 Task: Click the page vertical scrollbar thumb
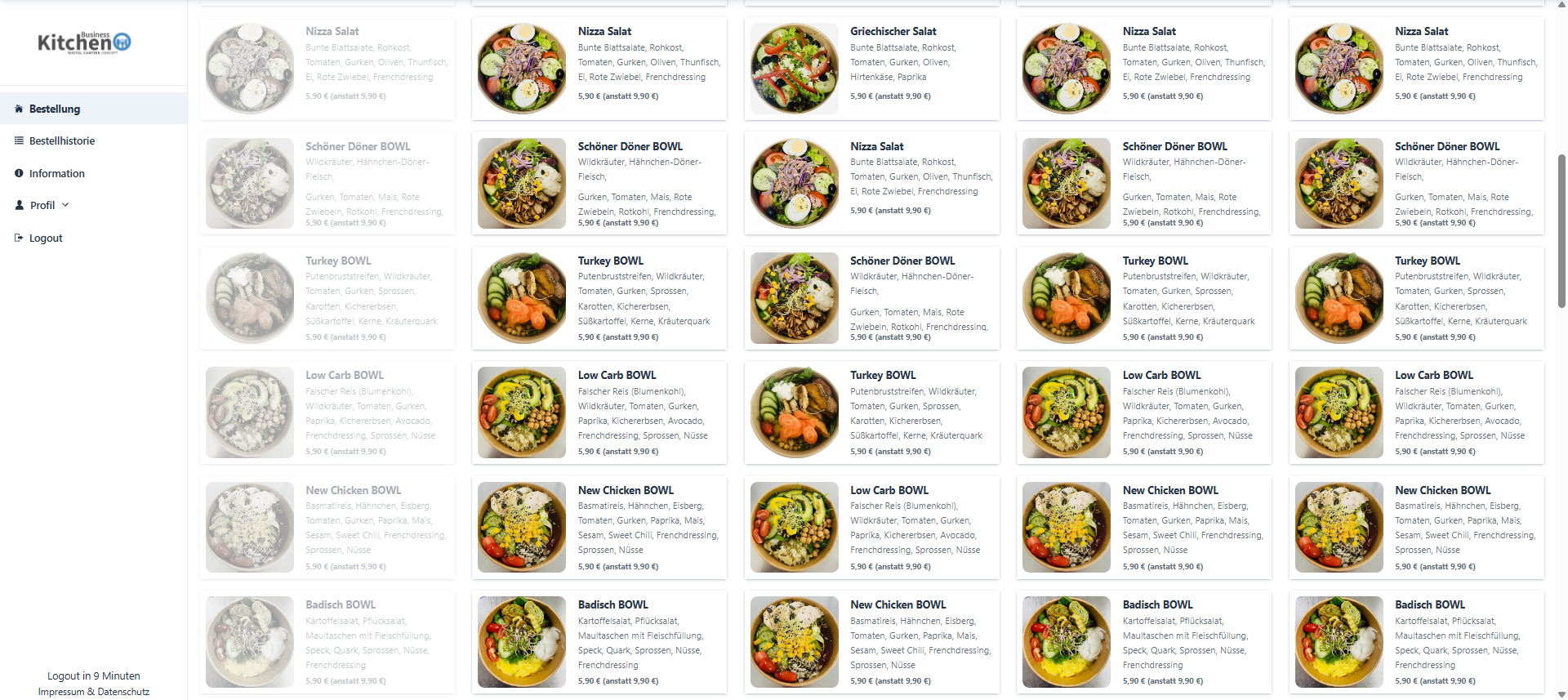tap(1561, 230)
